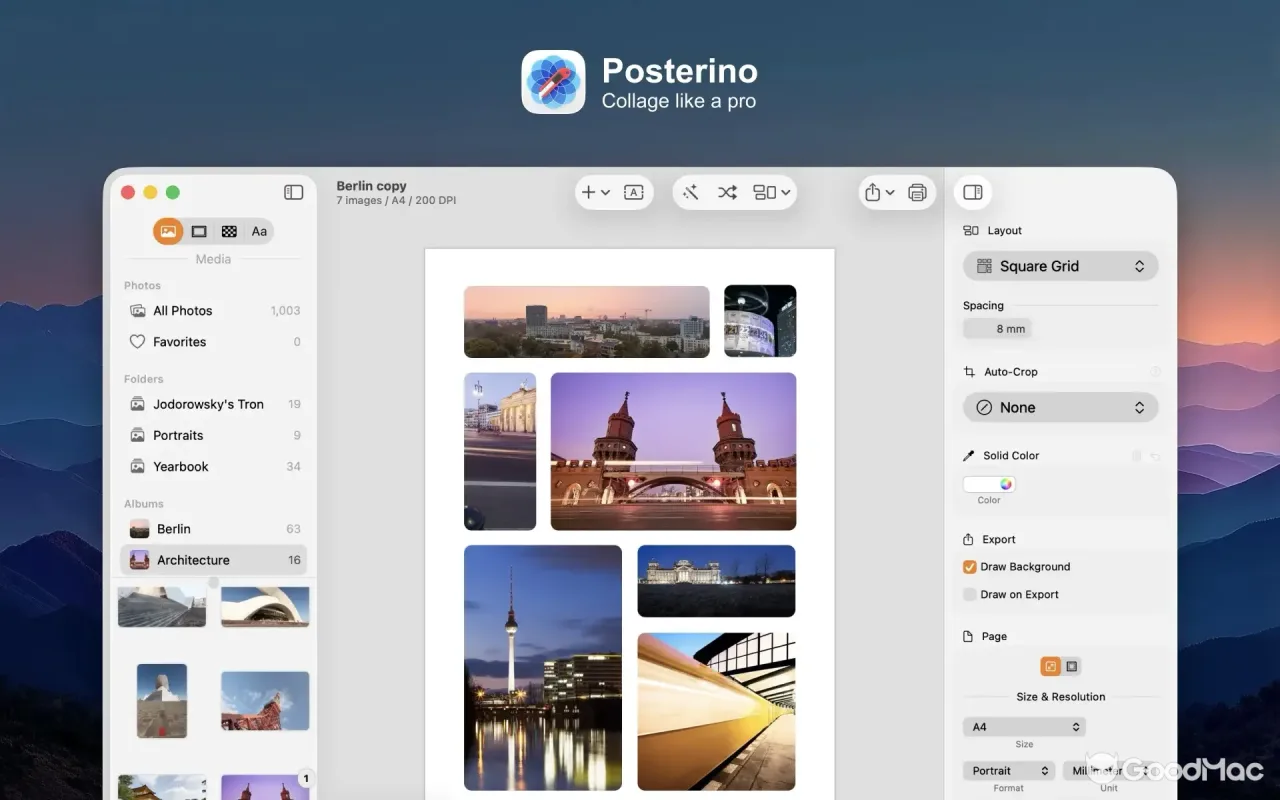Select the concrete stairs thumbnail in sidebar
Image resolution: width=1280 pixels, height=800 pixels.
(x=162, y=607)
